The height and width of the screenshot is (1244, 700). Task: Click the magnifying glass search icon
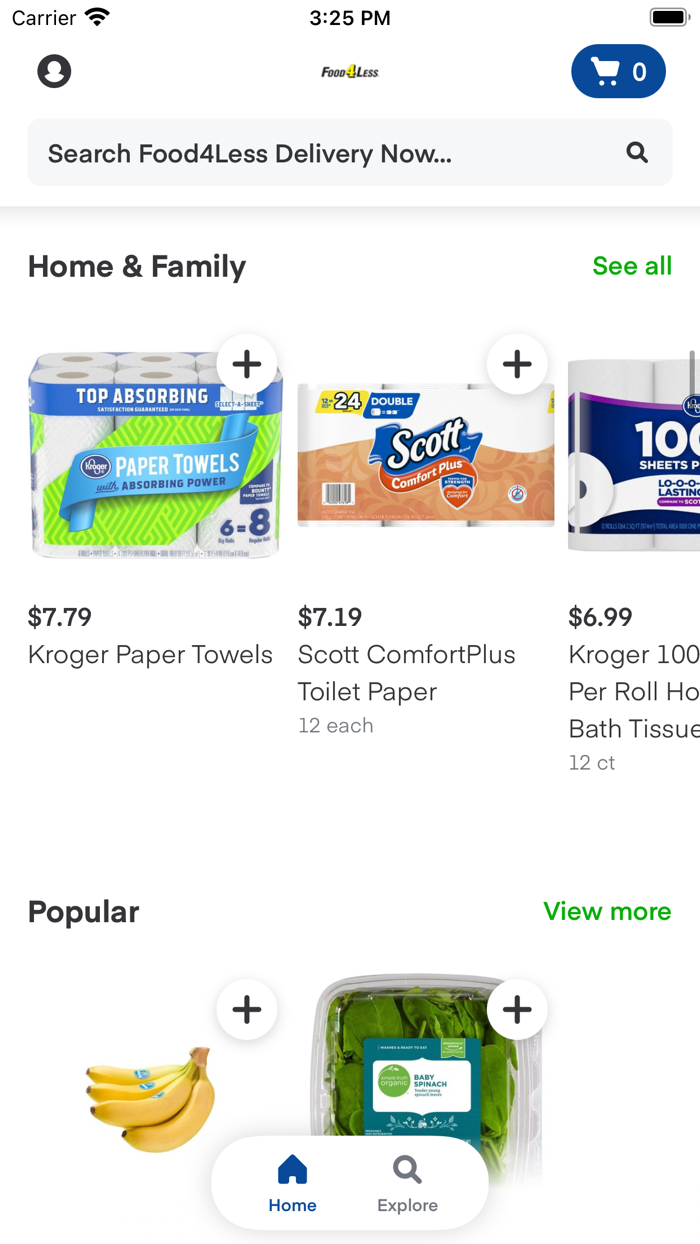click(x=637, y=152)
